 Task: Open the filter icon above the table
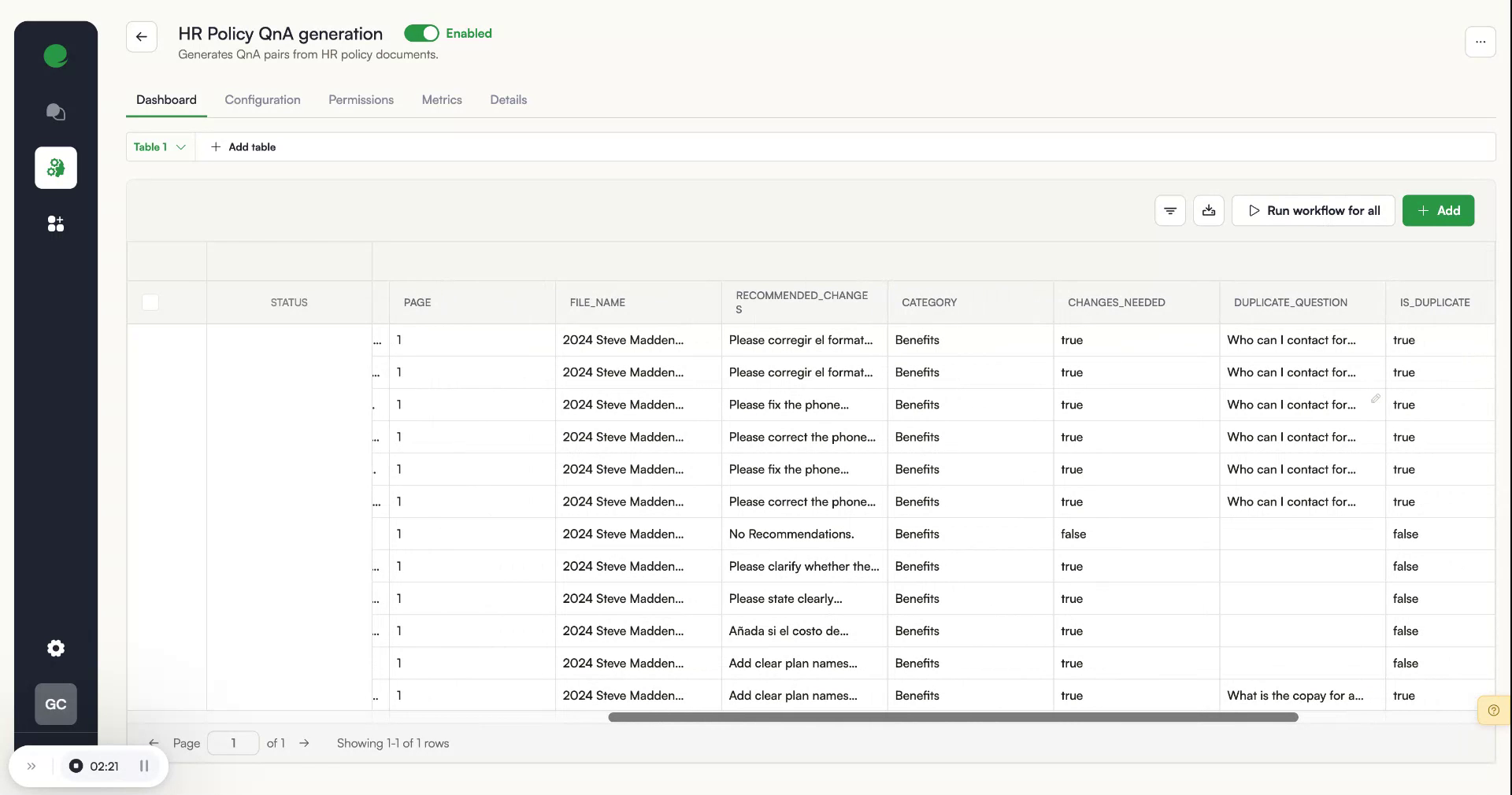coord(1169,211)
